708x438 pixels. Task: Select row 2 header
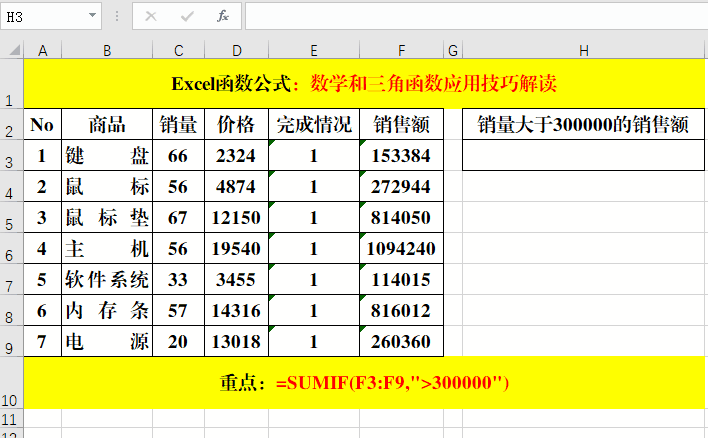pyautogui.click(x=12, y=124)
